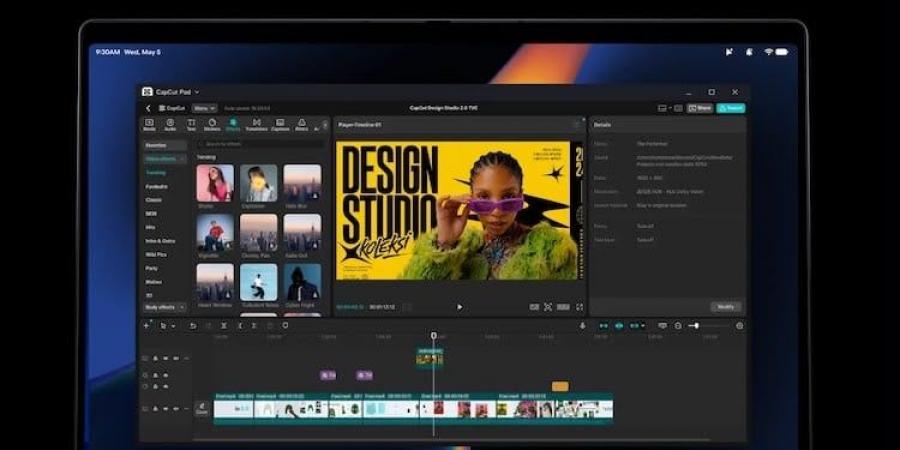Click the add track plus icon

point(146,325)
